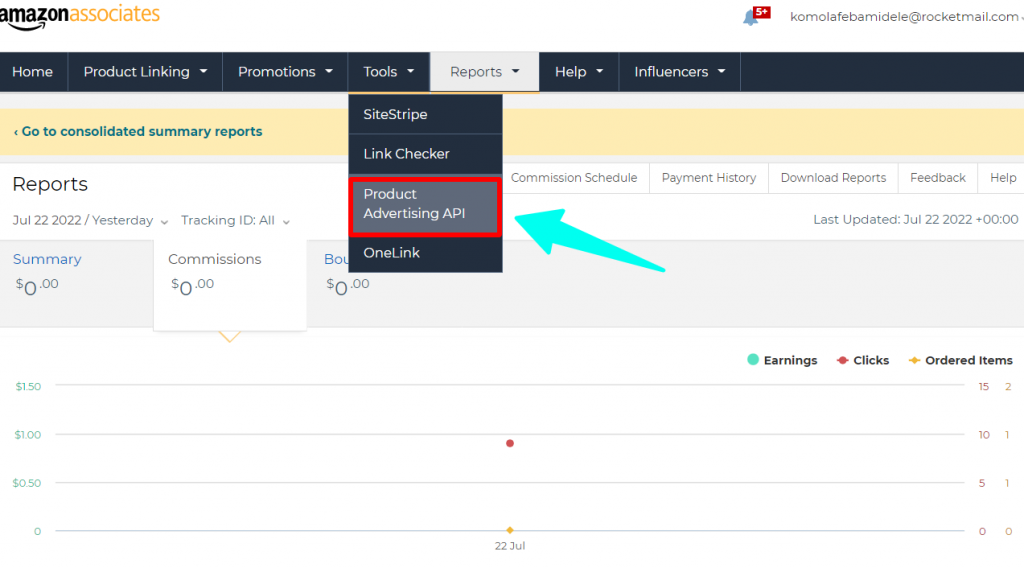This screenshot has width=1024, height=568.
Task: Select the Commissions report tab
Action: (230, 285)
